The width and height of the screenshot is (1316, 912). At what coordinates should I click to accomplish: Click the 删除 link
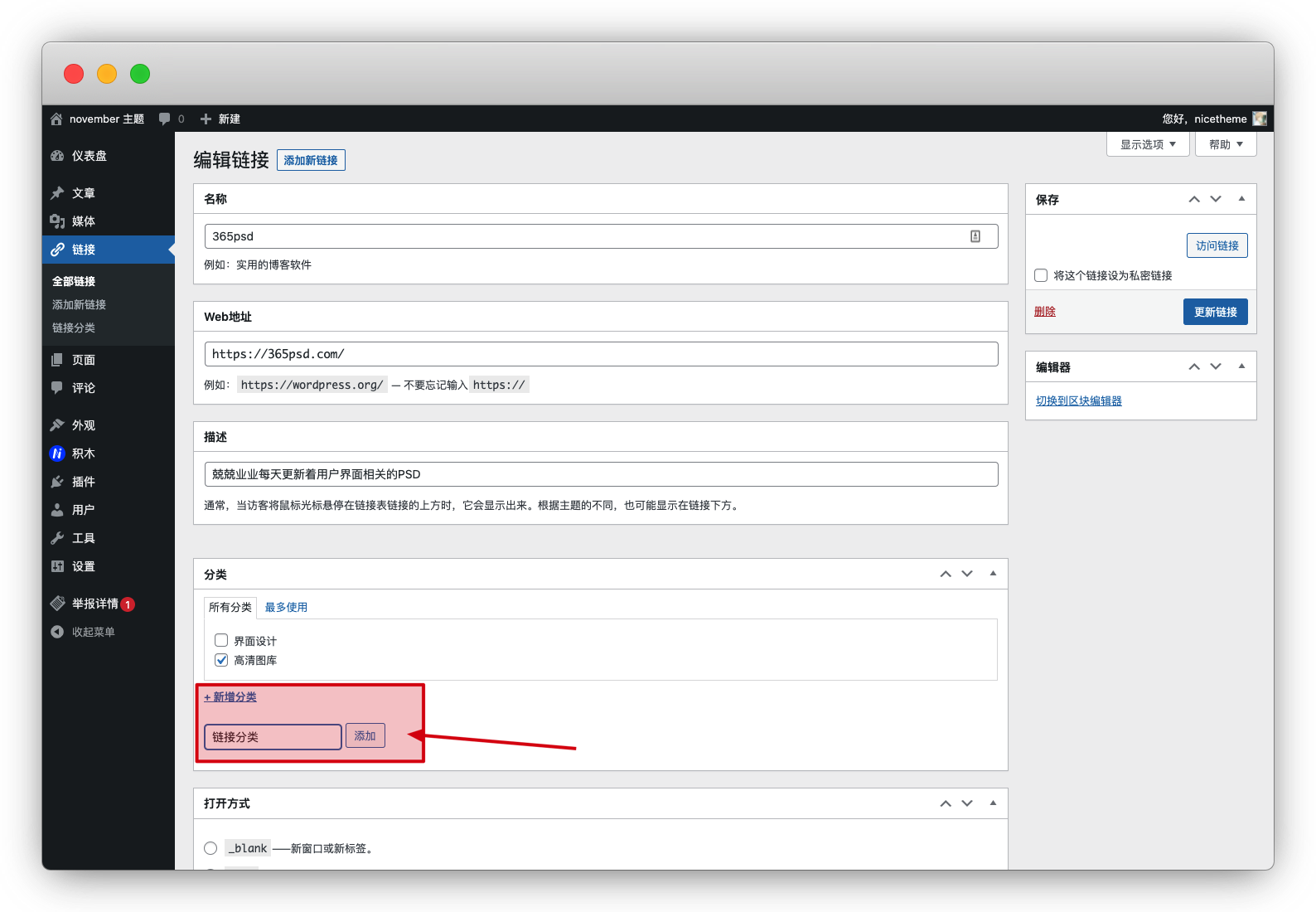(1045, 312)
